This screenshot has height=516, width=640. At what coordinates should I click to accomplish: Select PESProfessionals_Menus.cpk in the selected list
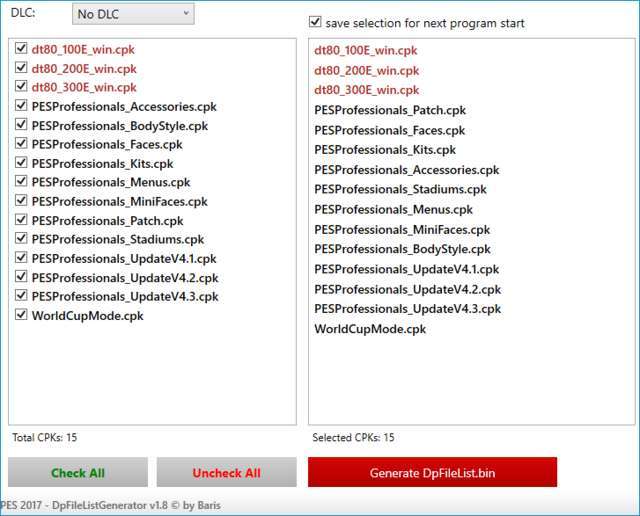pos(393,209)
